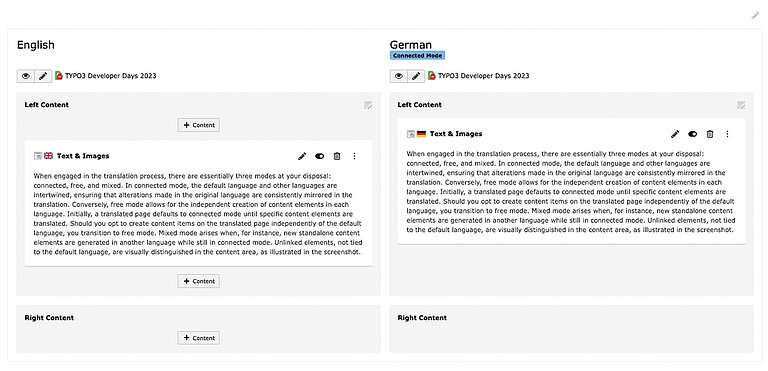Add content in English Right Content column
Screen dimensions: 768x371
click(x=198, y=338)
